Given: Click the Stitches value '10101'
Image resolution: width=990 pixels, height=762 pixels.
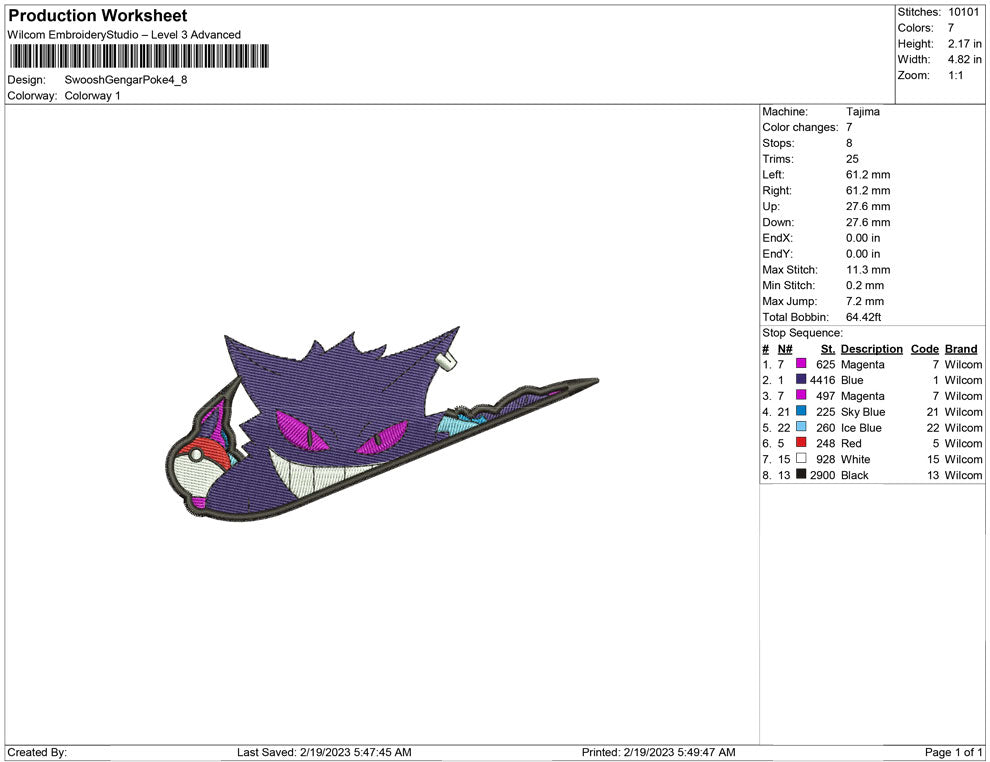Looking at the screenshot, I should coord(963,12).
